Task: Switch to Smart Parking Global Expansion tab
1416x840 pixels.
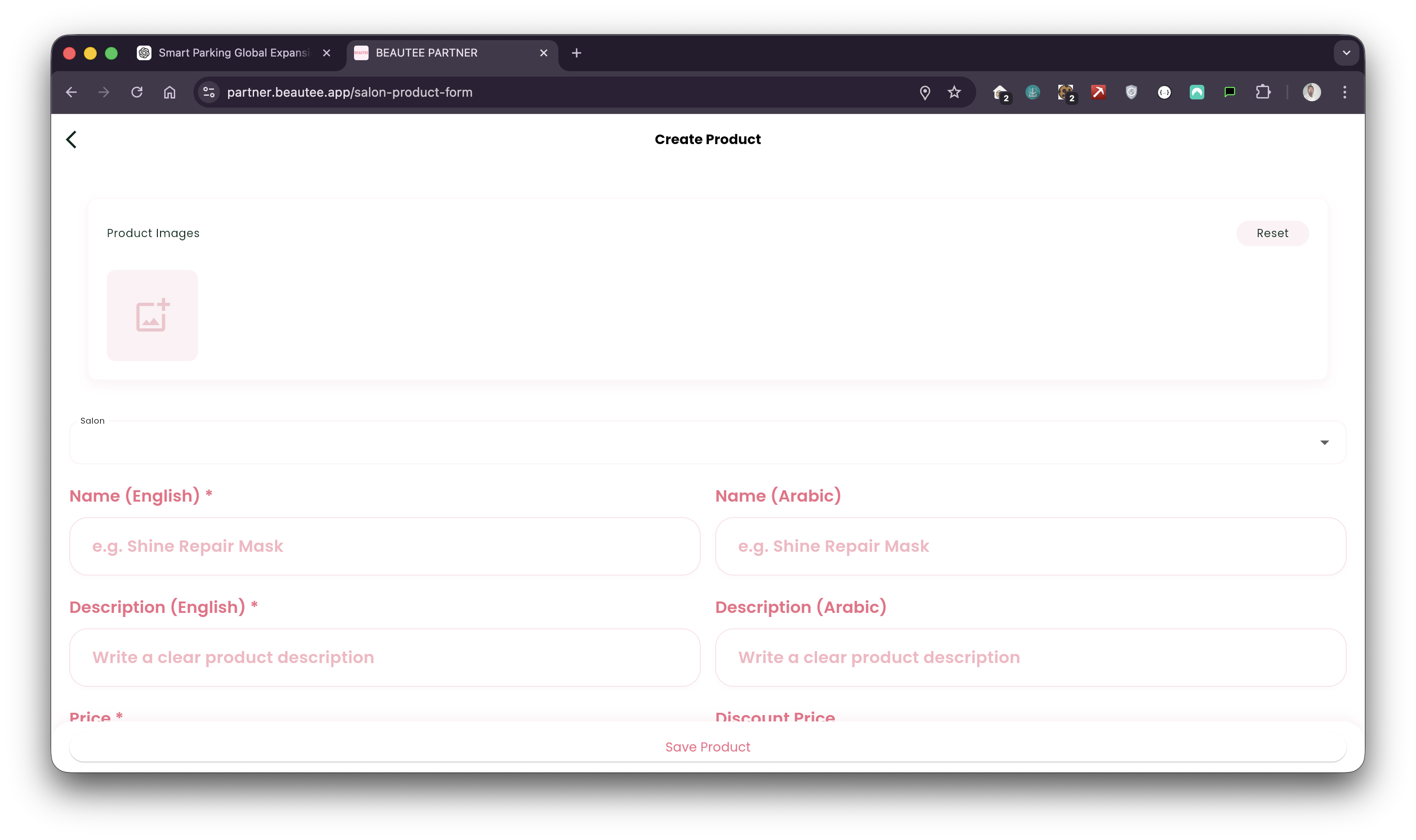Action: tap(233, 52)
